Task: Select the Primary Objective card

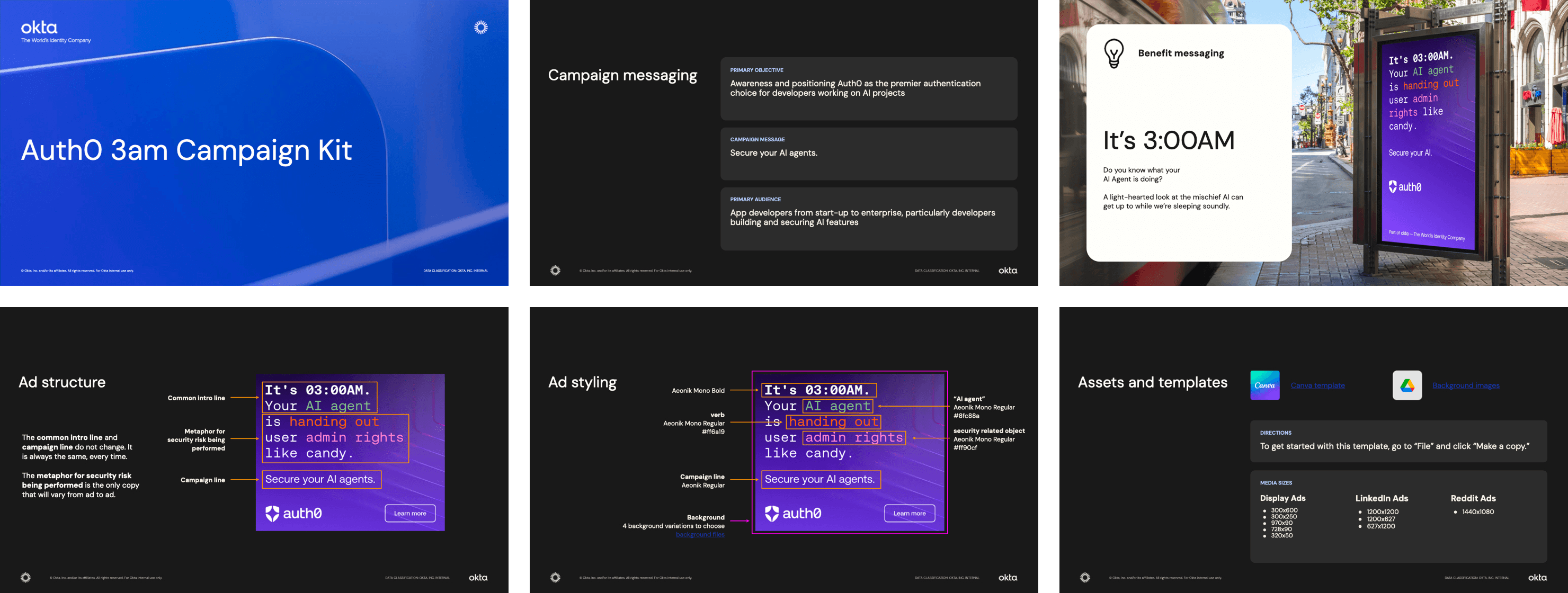Action: point(868,89)
